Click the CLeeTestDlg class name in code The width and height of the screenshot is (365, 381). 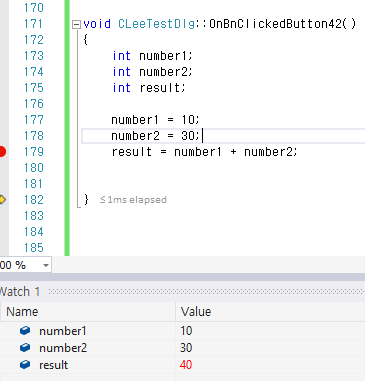point(156,24)
